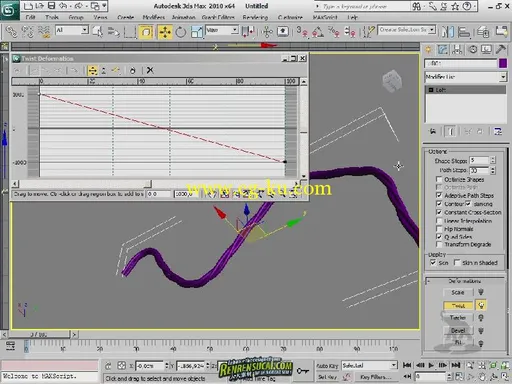This screenshot has height=384, width=512.
Task: Click Path Steps spinner arrows
Action: [x=493, y=170]
